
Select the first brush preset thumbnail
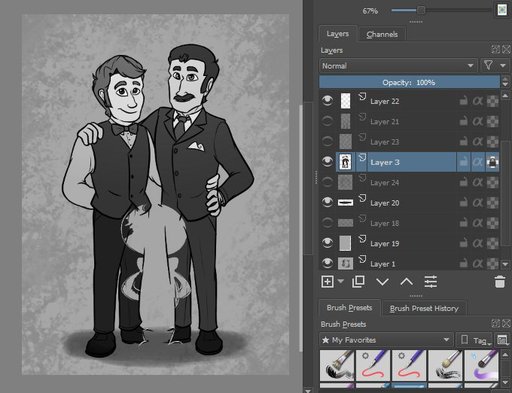point(337,365)
